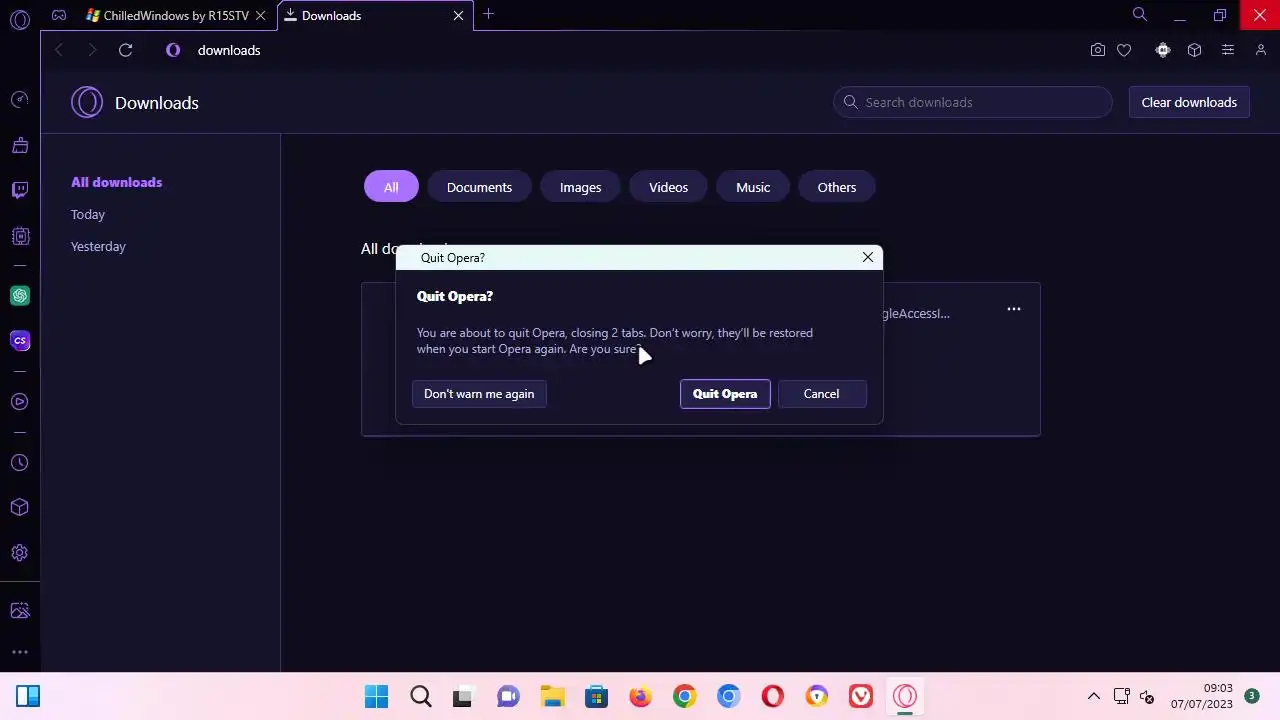Open sidebar three-dots setup
The height and width of the screenshot is (720, 1280).
pos(19,652)
